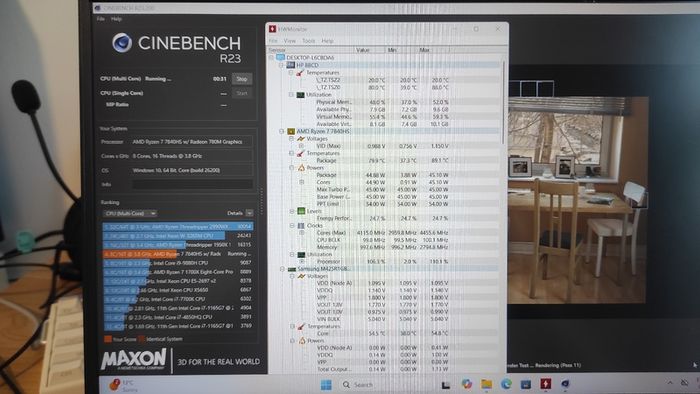Click the Min column header
The image size is (700, 394).
click(401, 50)
